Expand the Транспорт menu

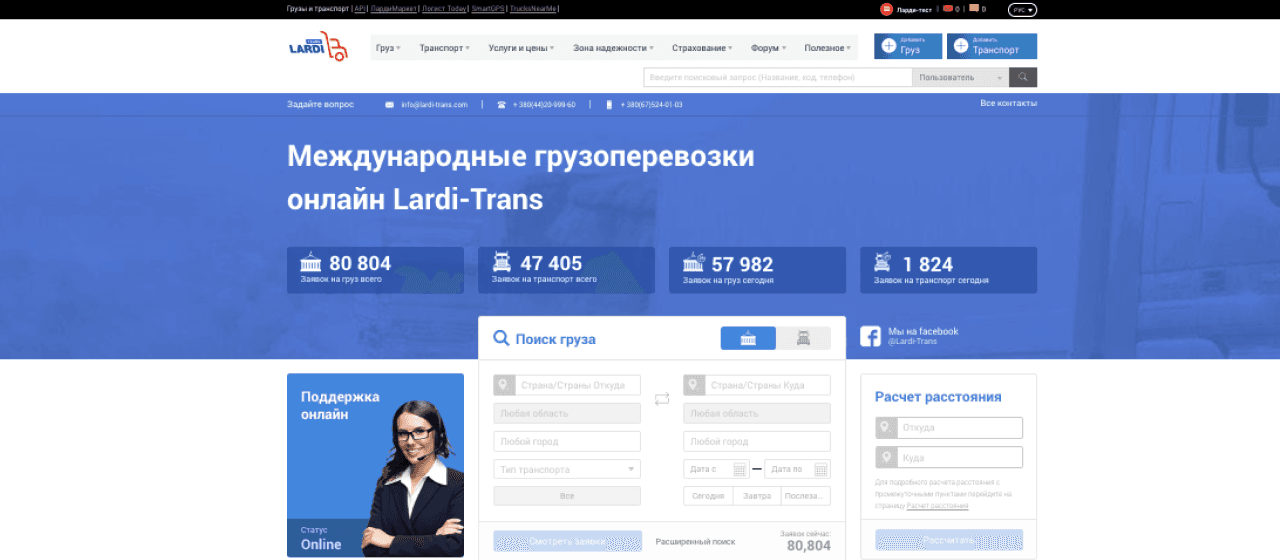[x=445, y=47]
